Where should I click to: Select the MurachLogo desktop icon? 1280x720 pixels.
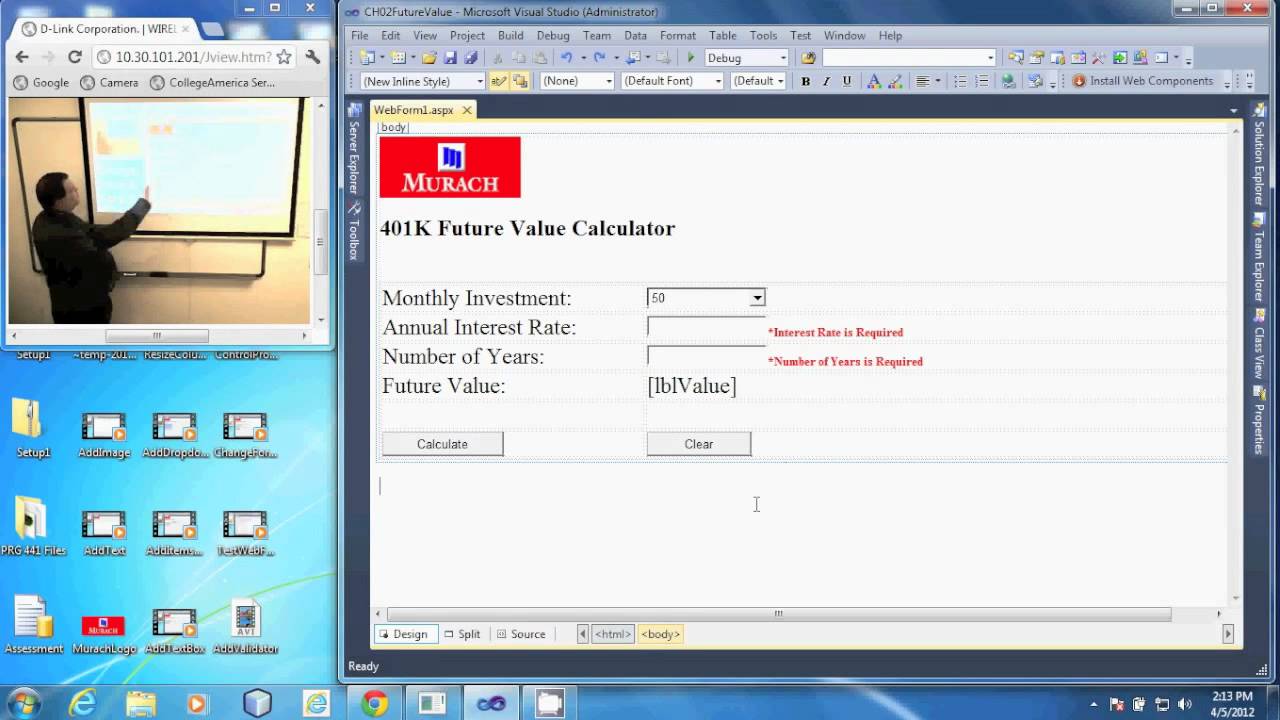pos(103,634)
